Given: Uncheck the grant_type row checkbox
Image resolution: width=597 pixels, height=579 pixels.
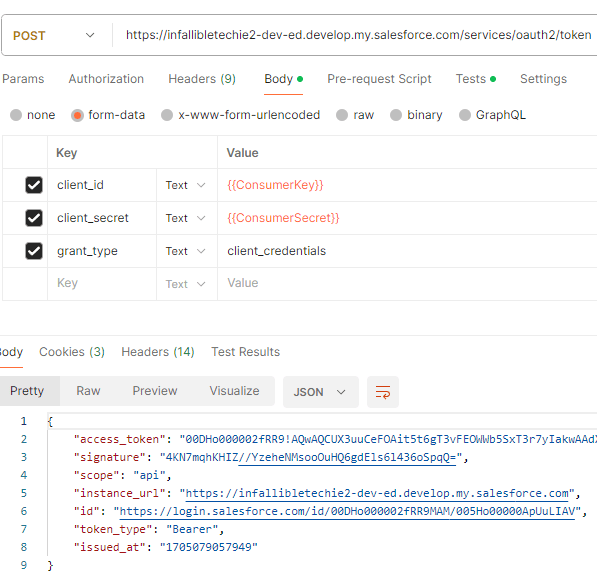Looking at the screenshot, I should point(34,251).
